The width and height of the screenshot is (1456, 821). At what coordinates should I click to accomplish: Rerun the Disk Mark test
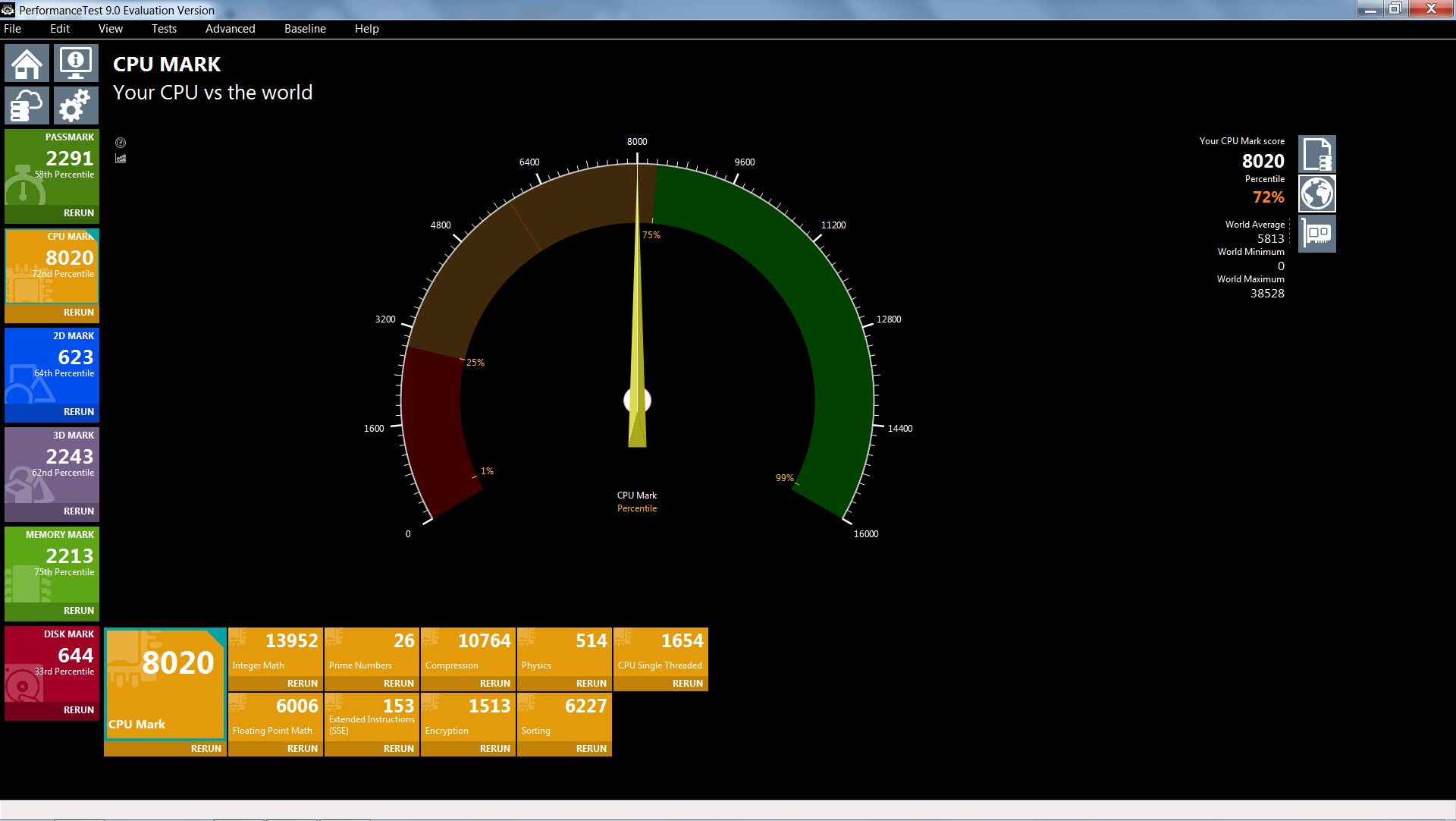(79, 710)
